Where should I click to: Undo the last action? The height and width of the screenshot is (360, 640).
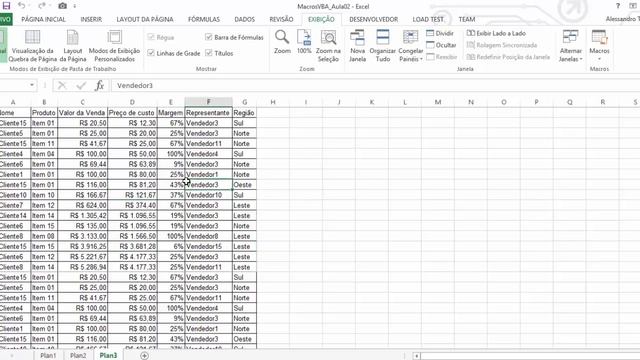[21, 6]
